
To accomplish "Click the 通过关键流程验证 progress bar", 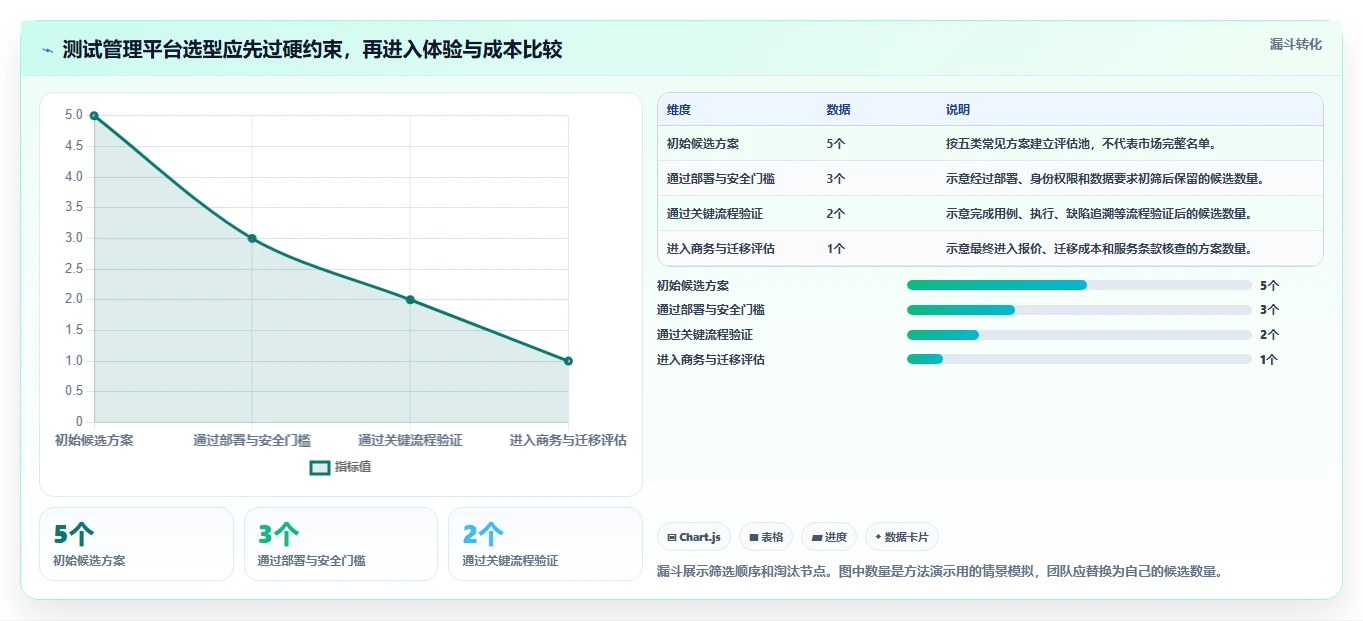I will 1079,335.
